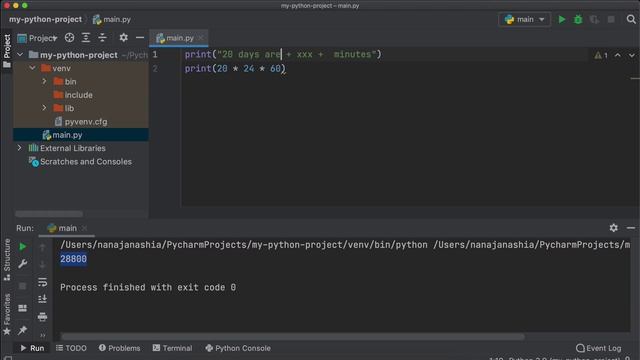Hide the Run tool window
The width and height of the screenshot is (640, 360).
pyautogui.click(x=631, y=228)
